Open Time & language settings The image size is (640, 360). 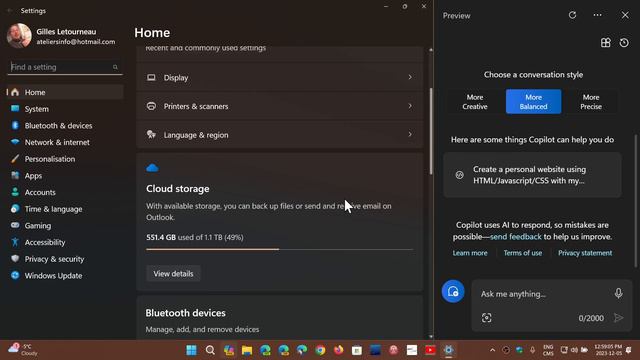[x=65, y=209]
